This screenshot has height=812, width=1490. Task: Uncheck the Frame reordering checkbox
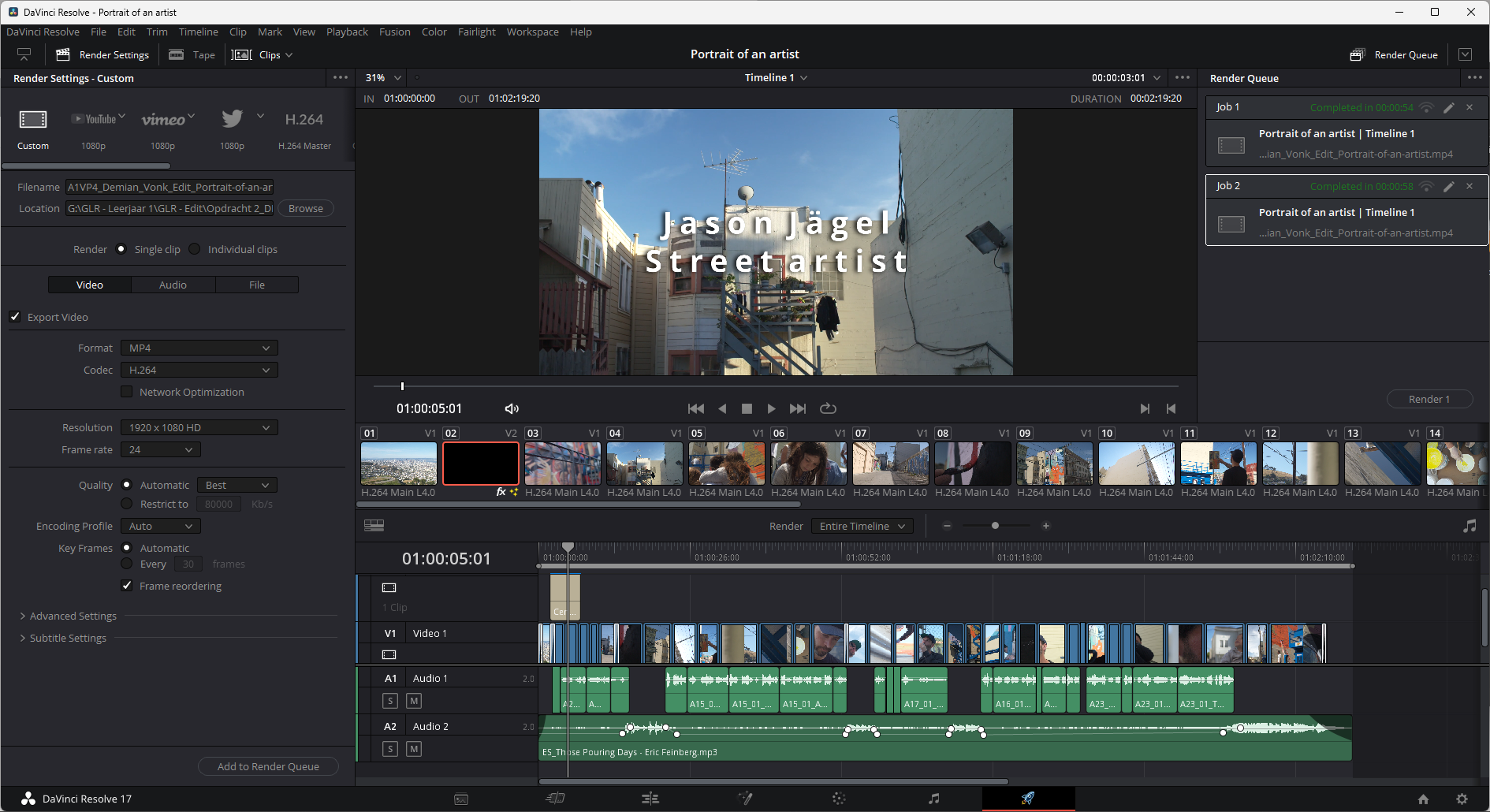[127, 586]
